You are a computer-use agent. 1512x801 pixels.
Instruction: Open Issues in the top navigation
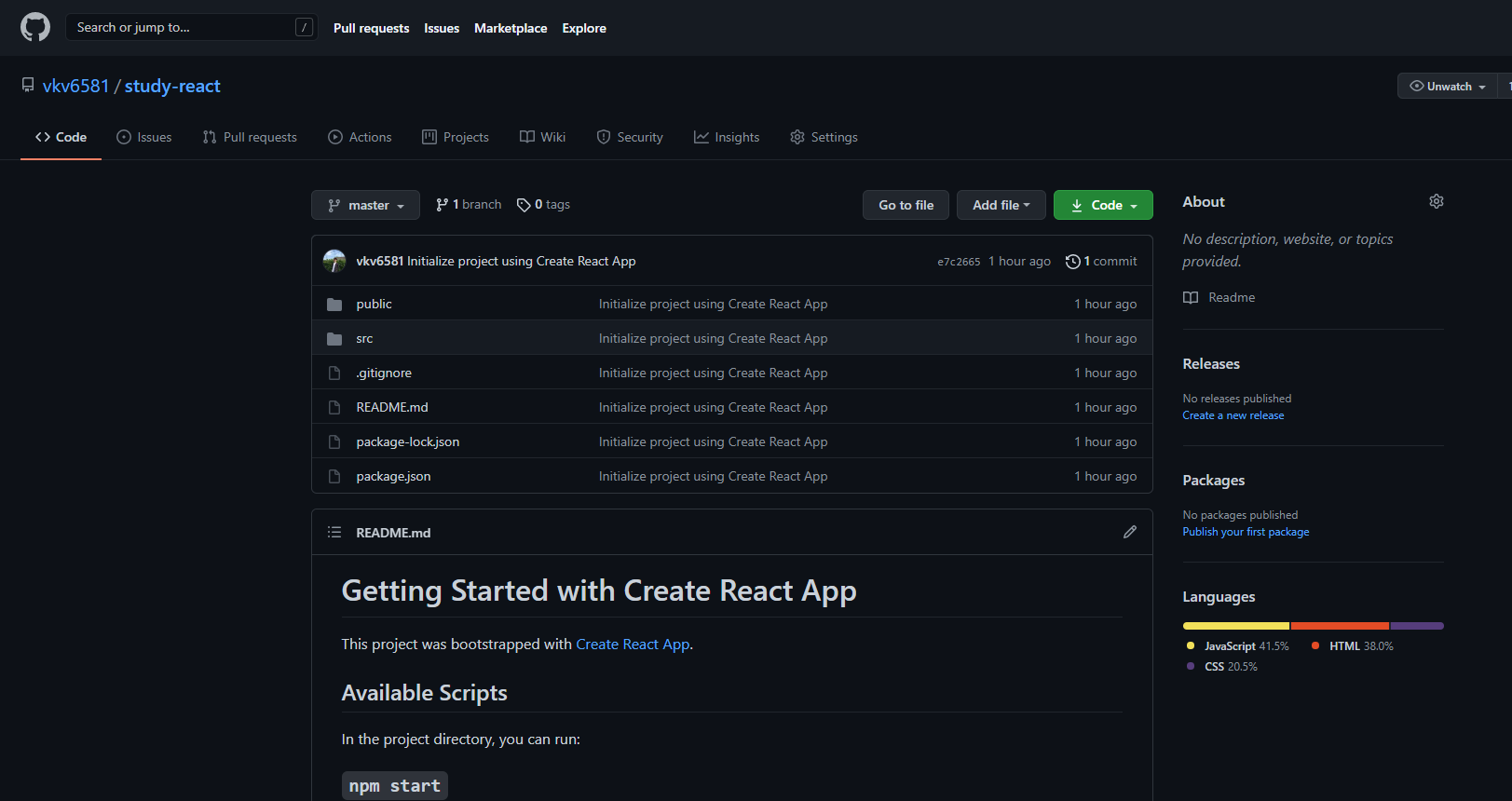pos(442,28)
